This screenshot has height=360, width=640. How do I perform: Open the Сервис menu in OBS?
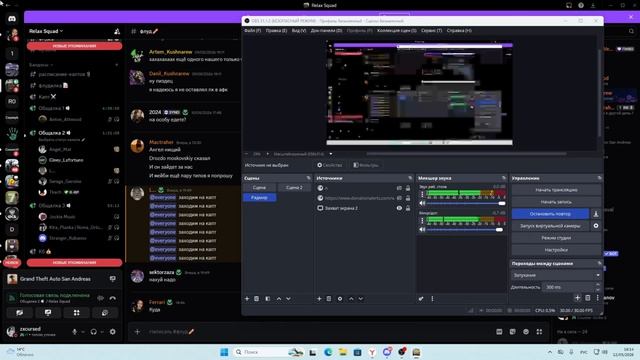pyautogui.click(x=431, y=31)
